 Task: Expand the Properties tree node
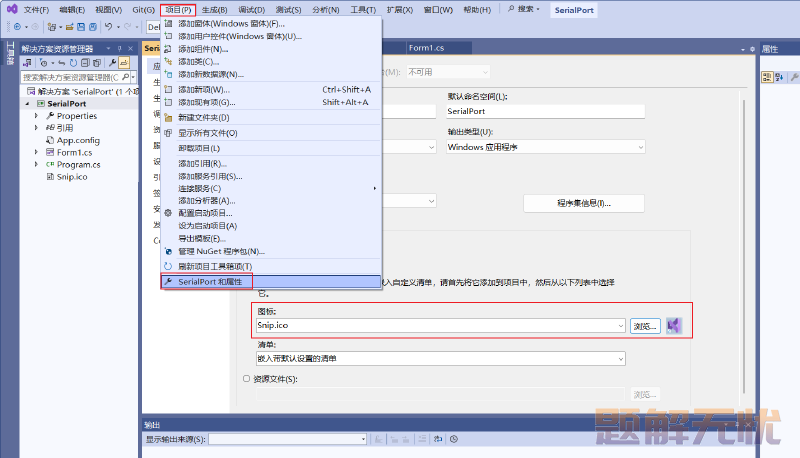tap(36, 116)
